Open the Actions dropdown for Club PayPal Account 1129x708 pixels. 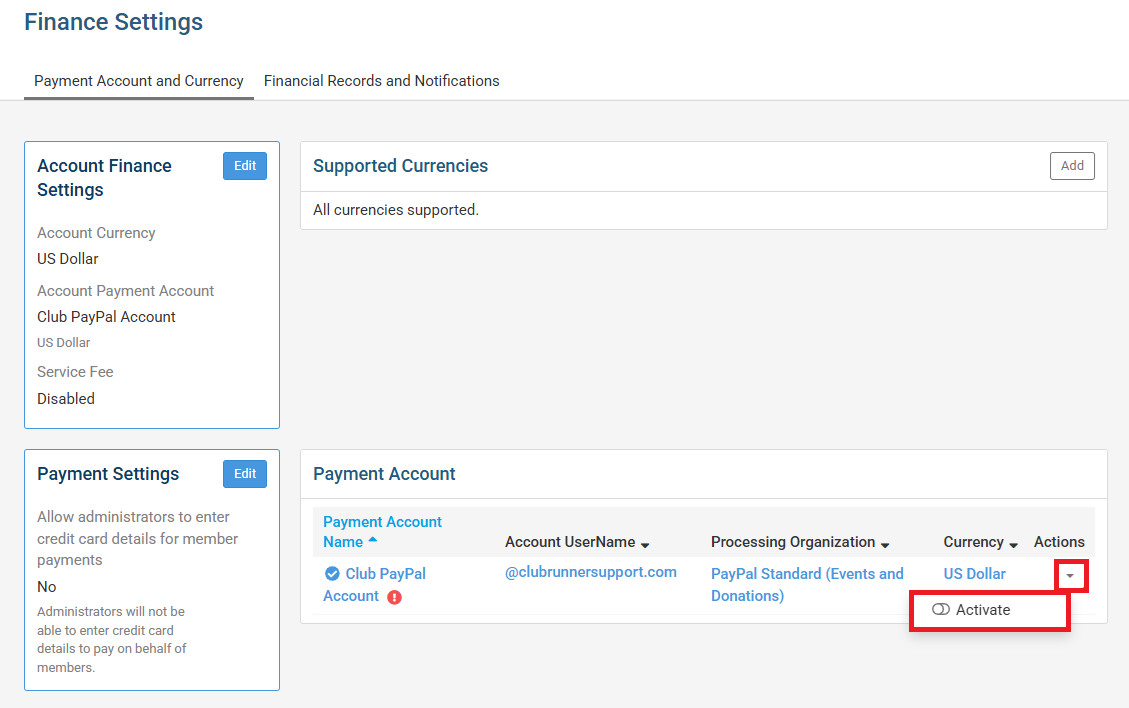(x=1070, y=575)
